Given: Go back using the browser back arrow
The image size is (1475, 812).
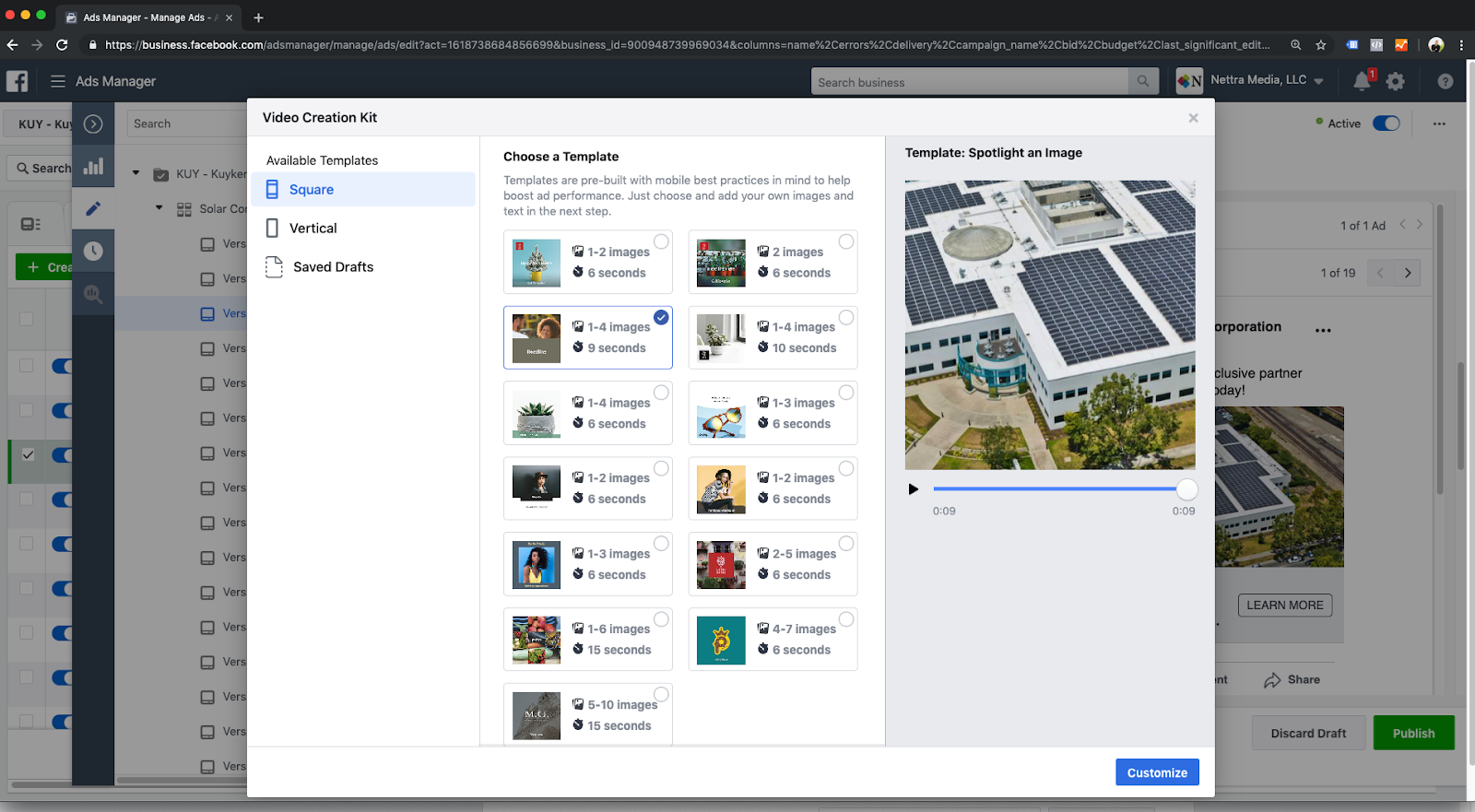Looking at the screenshot, I should pos(12,44).
